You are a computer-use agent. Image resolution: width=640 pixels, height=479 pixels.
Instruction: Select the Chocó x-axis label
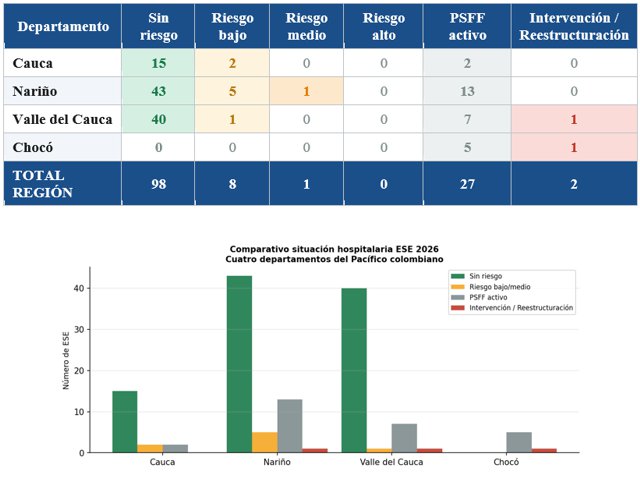pos(506,462)
